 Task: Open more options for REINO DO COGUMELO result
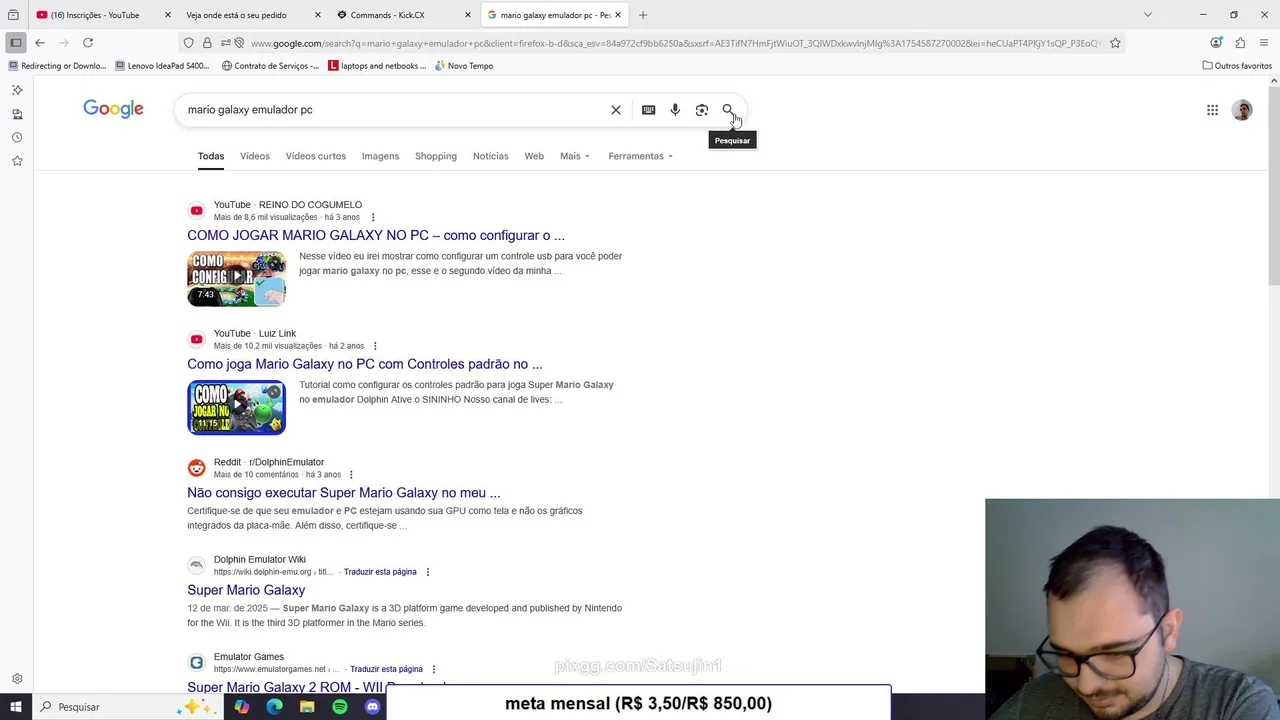(x=373, y=217)
